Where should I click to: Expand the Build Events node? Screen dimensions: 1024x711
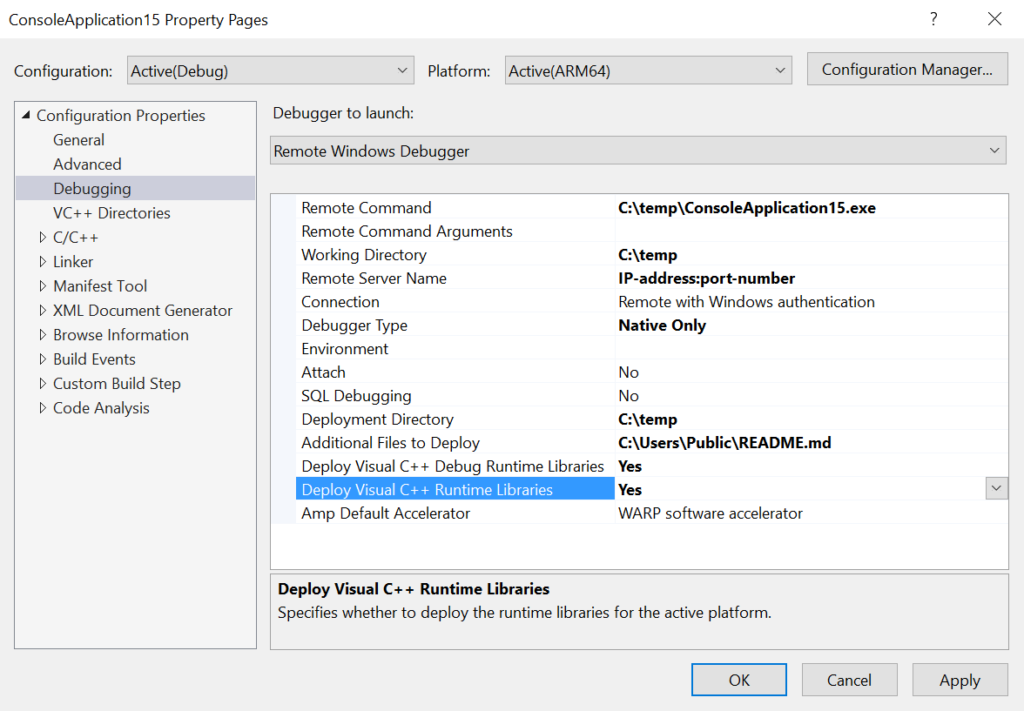pos(43,359)
